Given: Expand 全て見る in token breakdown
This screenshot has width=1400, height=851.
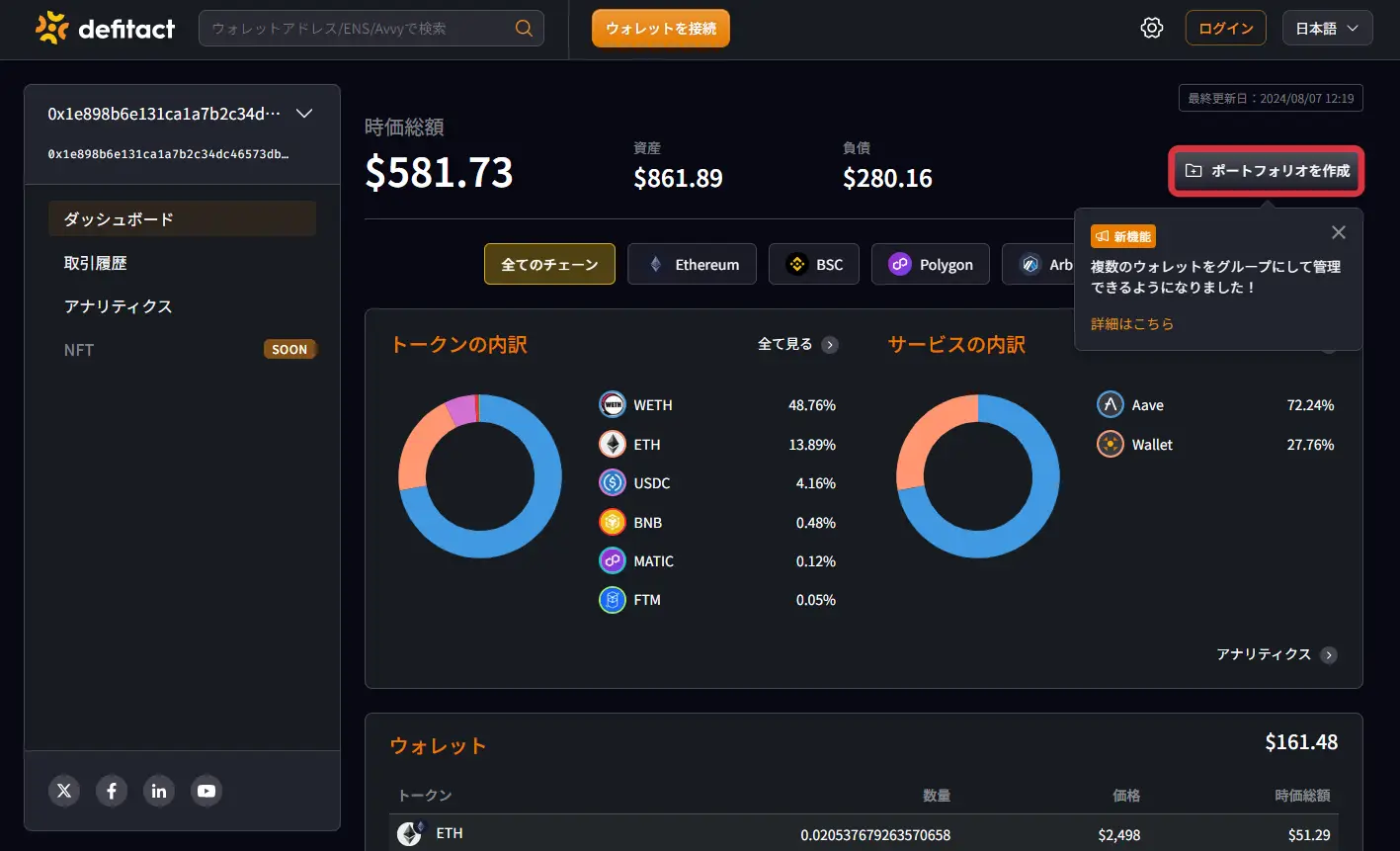Looking at the screenshot, I should 797,344.
